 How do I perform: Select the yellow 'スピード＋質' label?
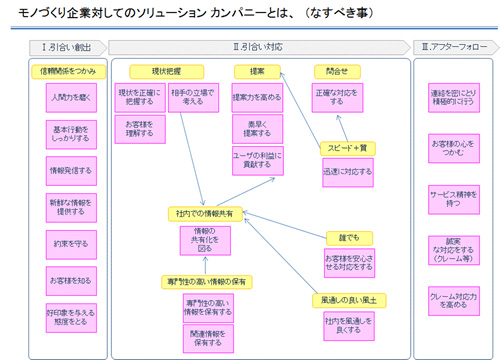(348, 149)
